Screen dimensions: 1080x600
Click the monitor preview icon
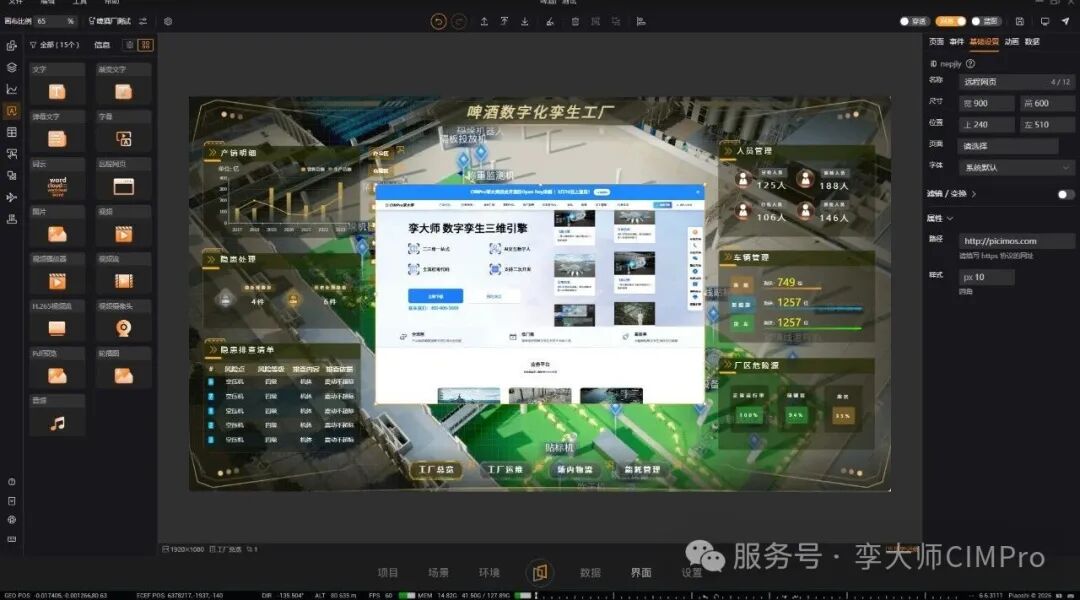pos(1045,21)
